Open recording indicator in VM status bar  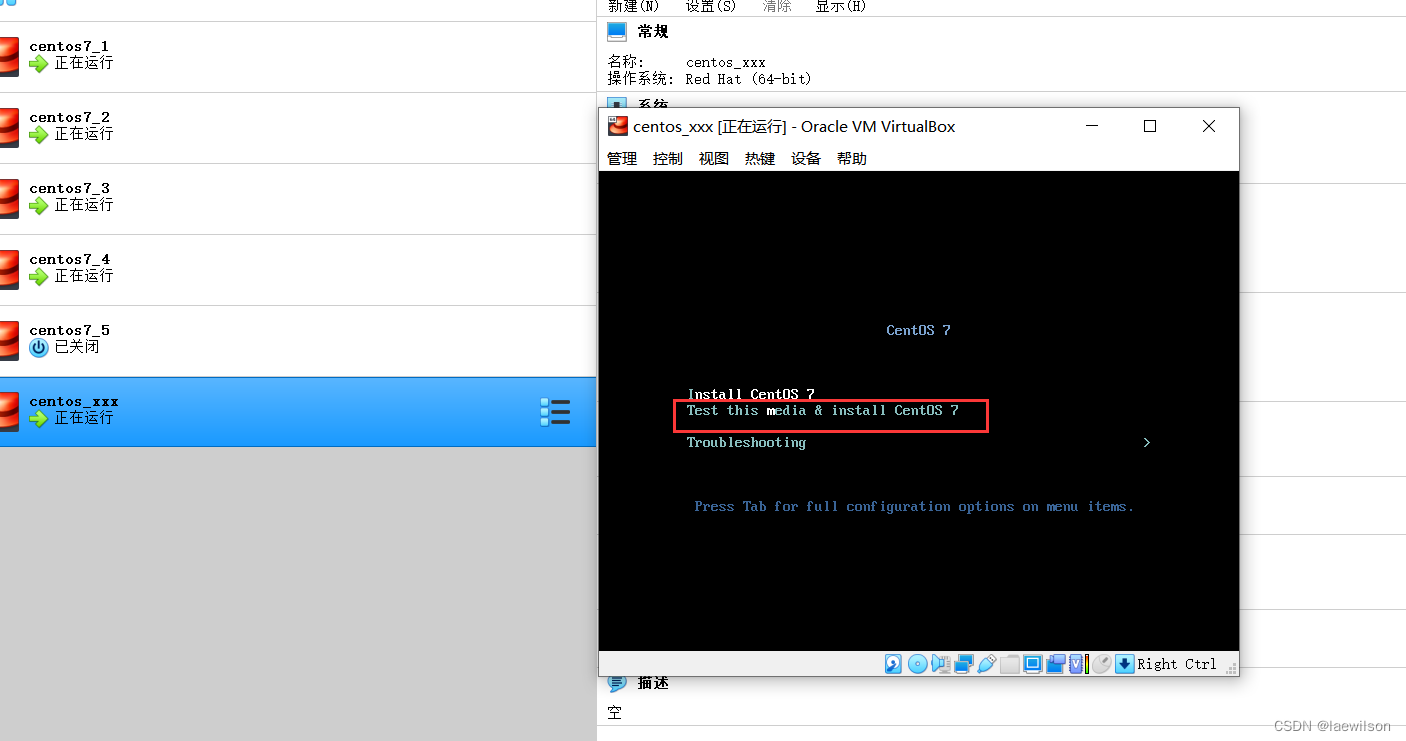(1056, 664)
